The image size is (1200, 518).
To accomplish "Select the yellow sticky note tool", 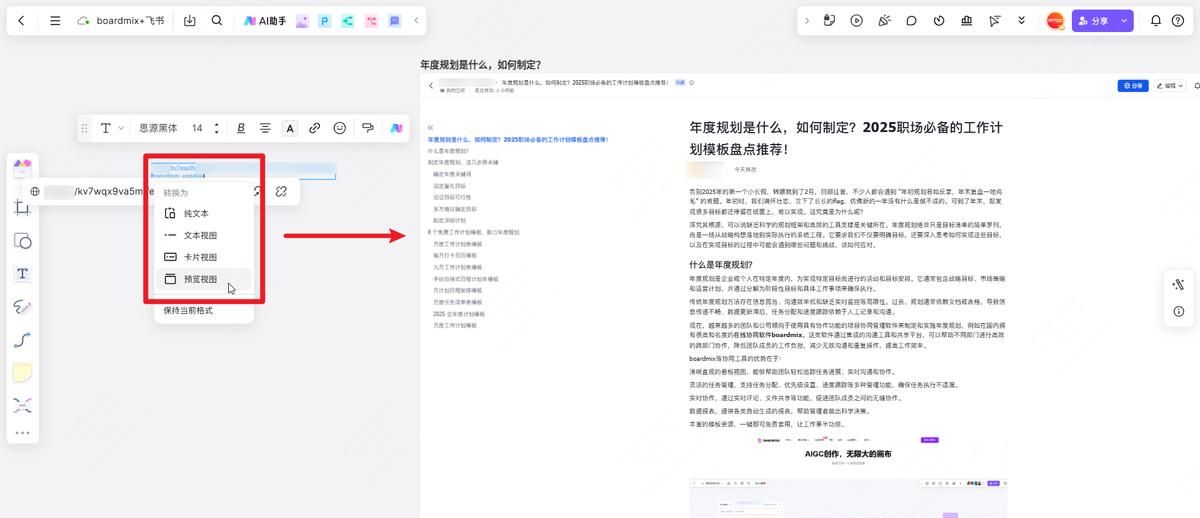I will click(22, 372).
